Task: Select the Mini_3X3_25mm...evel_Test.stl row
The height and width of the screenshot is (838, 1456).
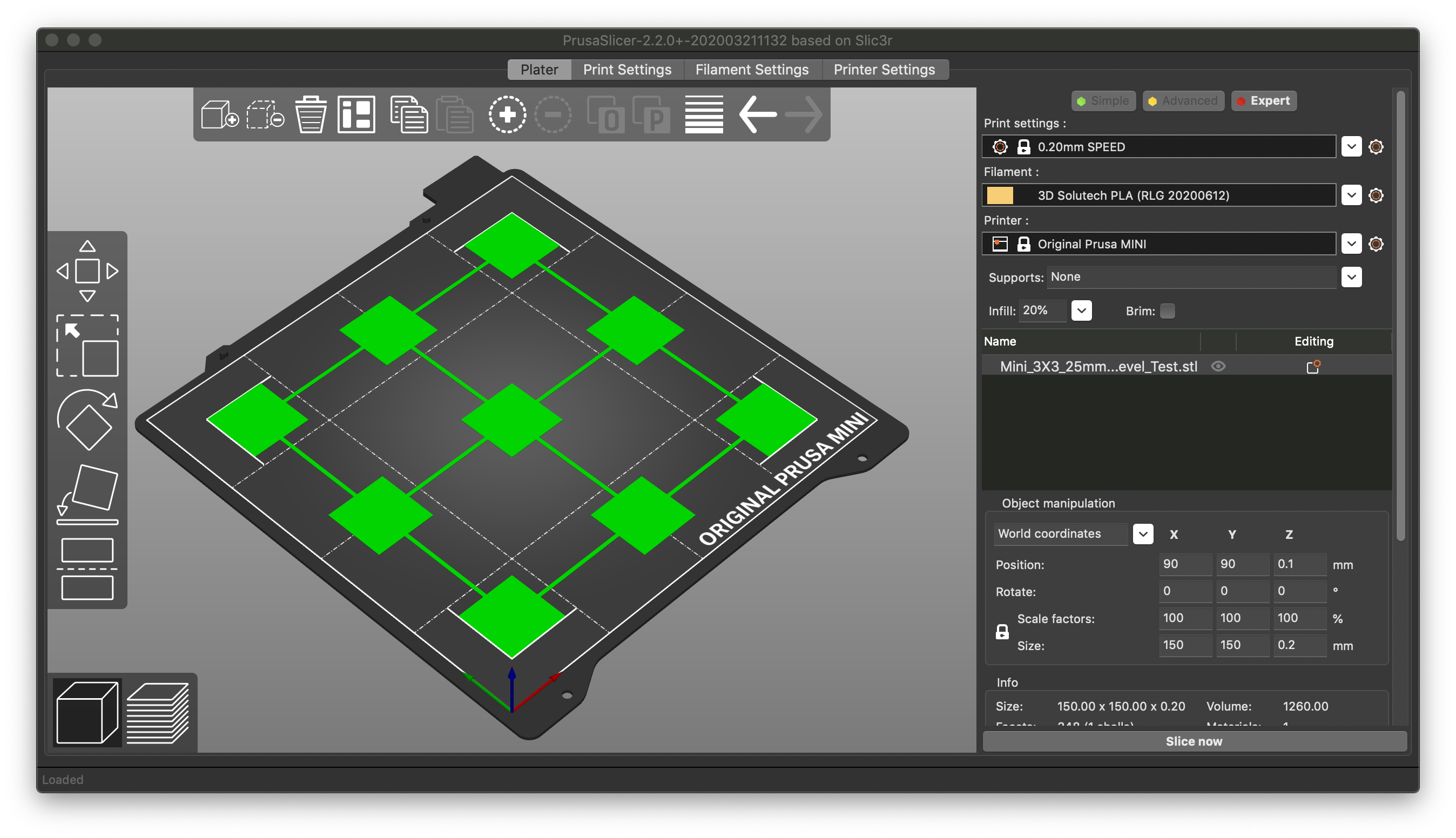Action: click(x=1187, y=367)
